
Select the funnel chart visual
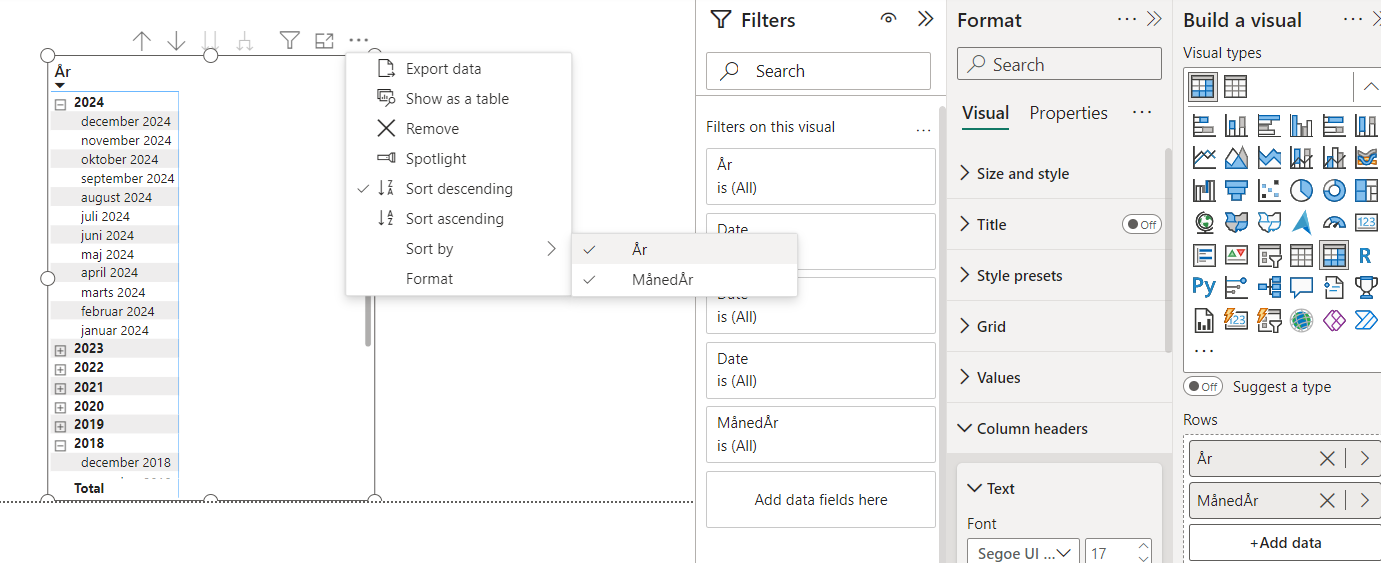(1236, 190)
